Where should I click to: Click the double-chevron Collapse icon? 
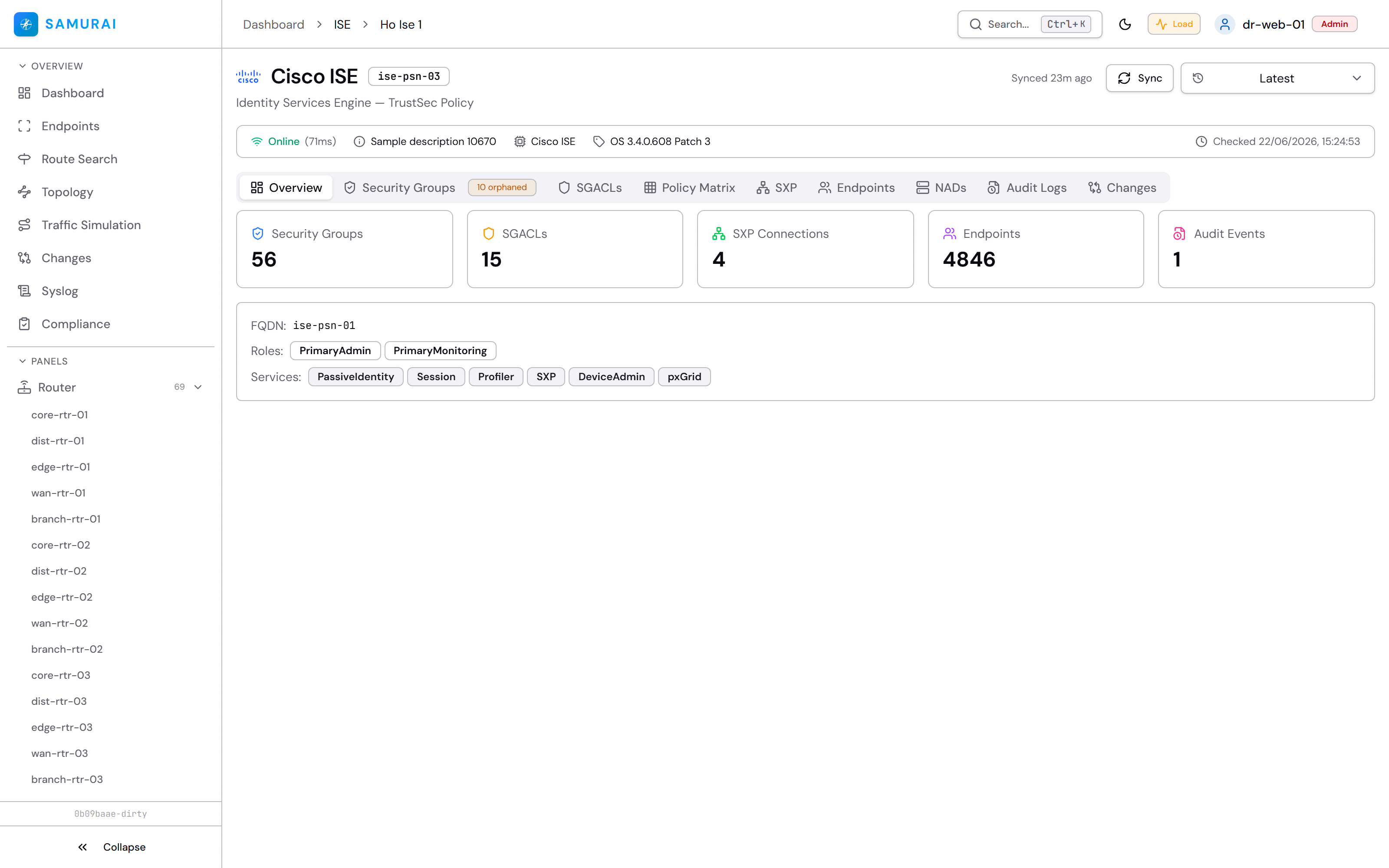pyautogui.click(x=82, y=847)
